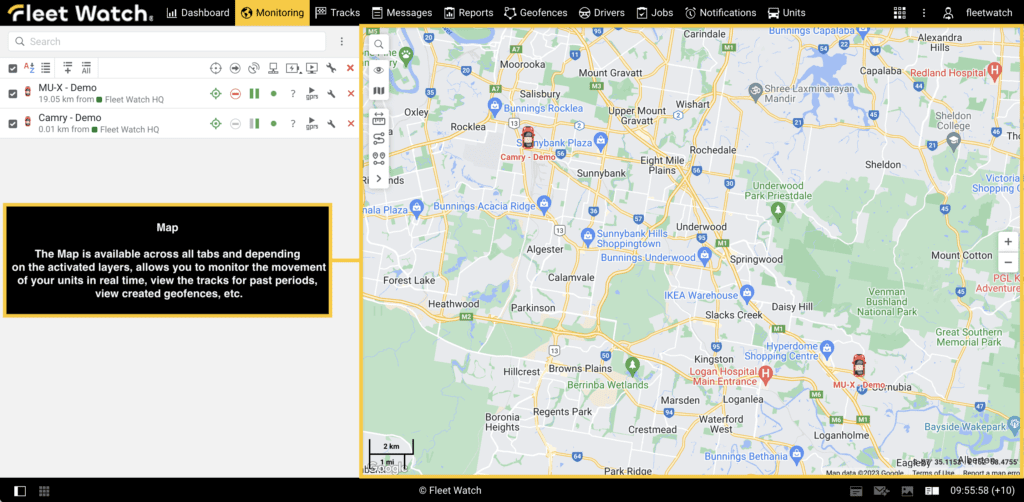The width and height of the screenshot is (1024, 502).
Task: Open the three-dot menu beside Search
Action: pos(342,42)
